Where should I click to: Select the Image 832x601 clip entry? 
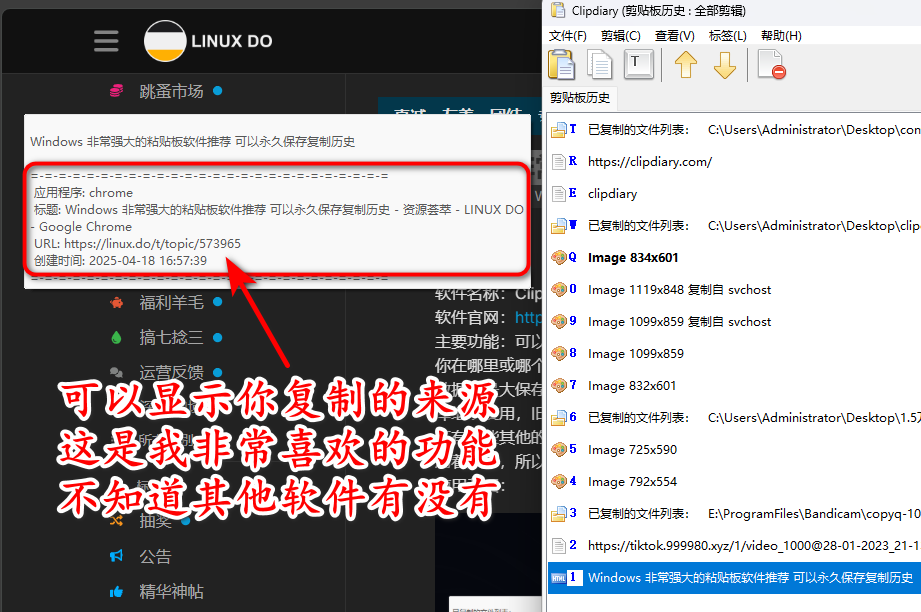[734, 386]
